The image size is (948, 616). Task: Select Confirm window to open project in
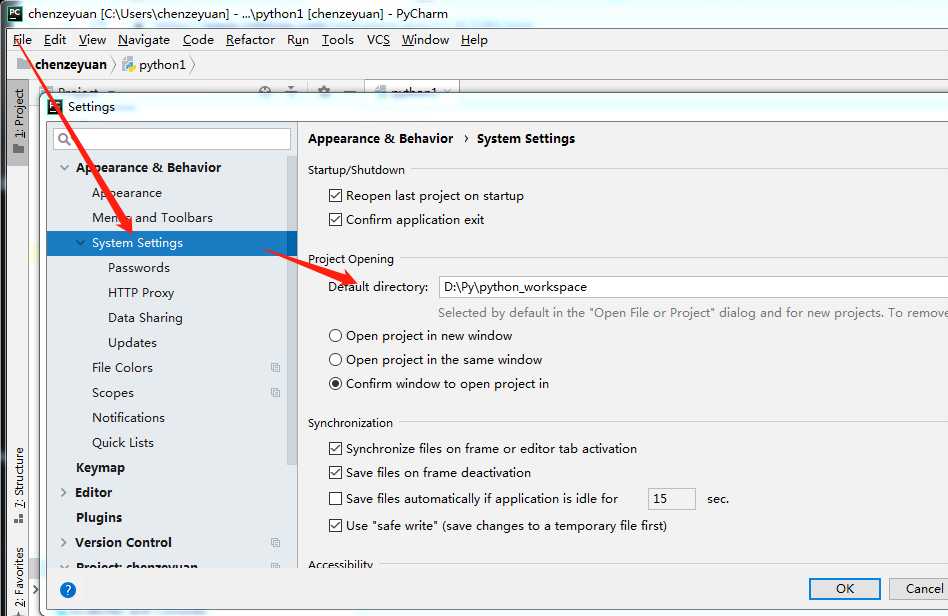pyautogui.click(x=336, y=384)
